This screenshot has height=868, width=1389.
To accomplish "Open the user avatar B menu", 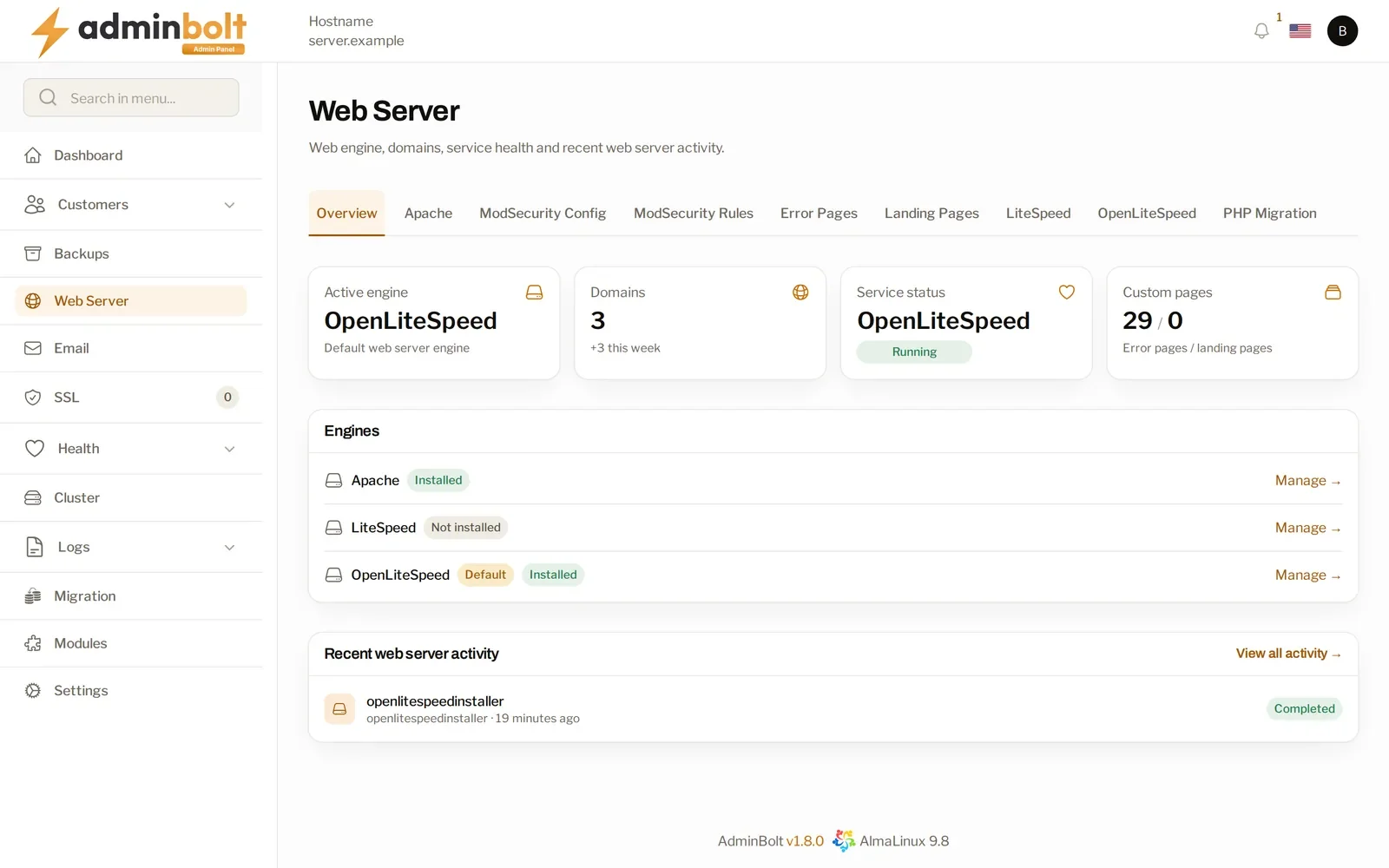I will coord(1342,31).
